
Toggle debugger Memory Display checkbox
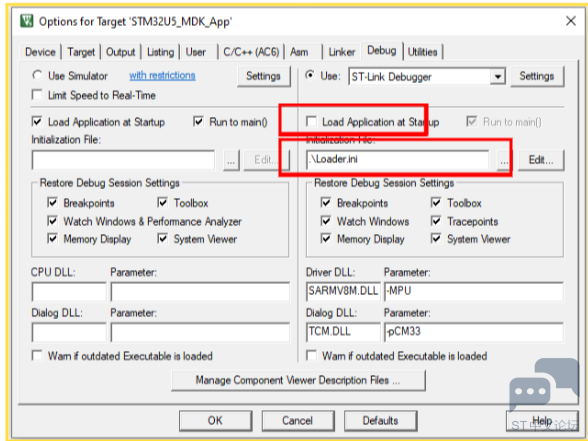[326, 238]
